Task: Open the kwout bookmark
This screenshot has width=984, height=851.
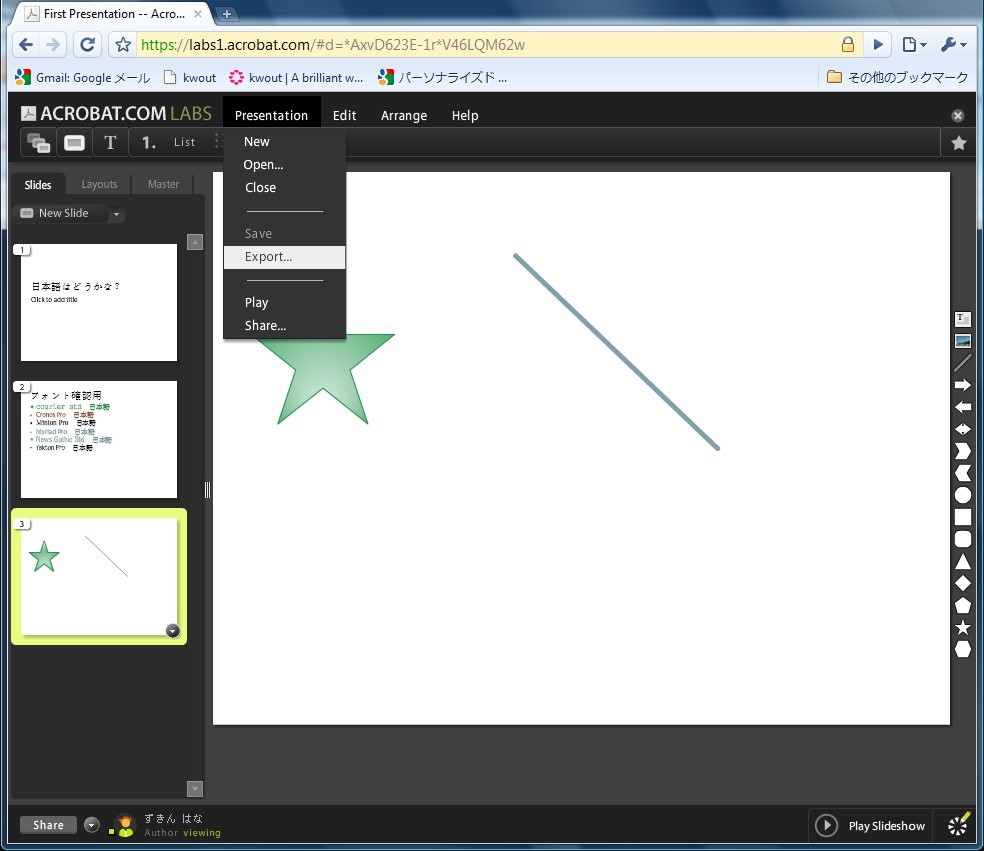Action: (190, 77)
